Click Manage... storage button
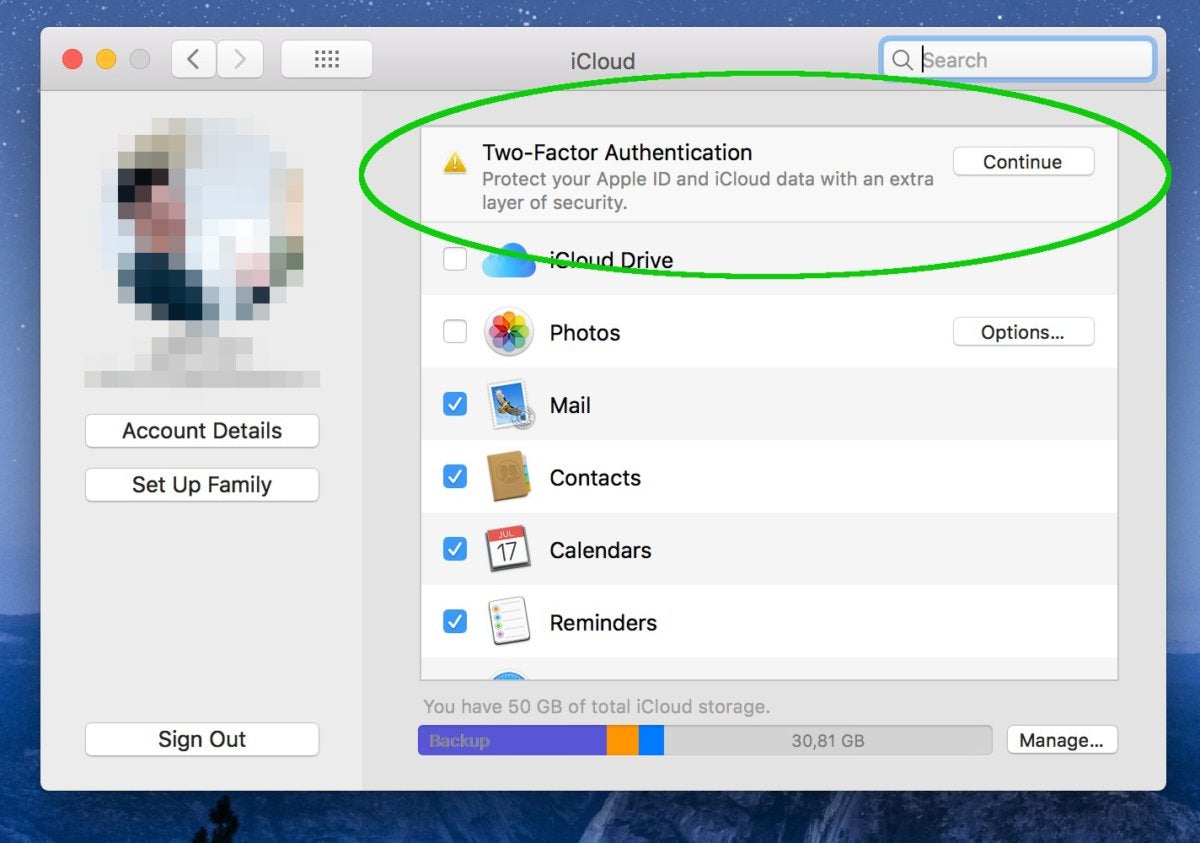The width and height of the screenshot is (1200, 843). pos(1062,740)
